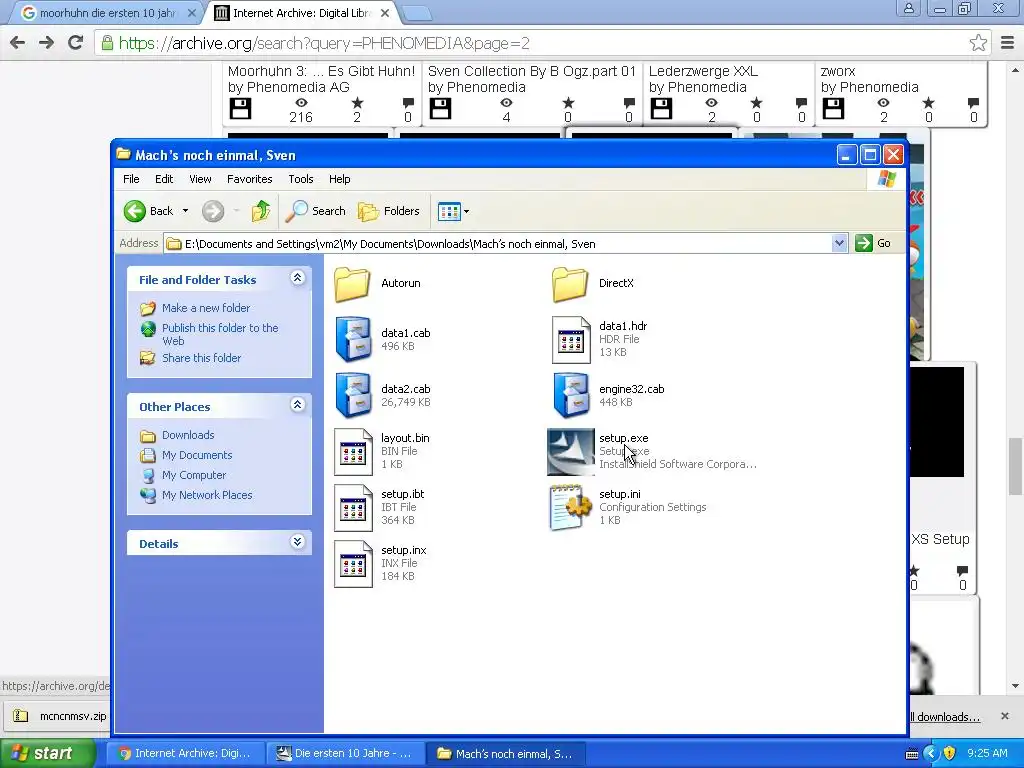
Task: Click the browser vertical scrollbar thumb
Action: pos(1015,466)
